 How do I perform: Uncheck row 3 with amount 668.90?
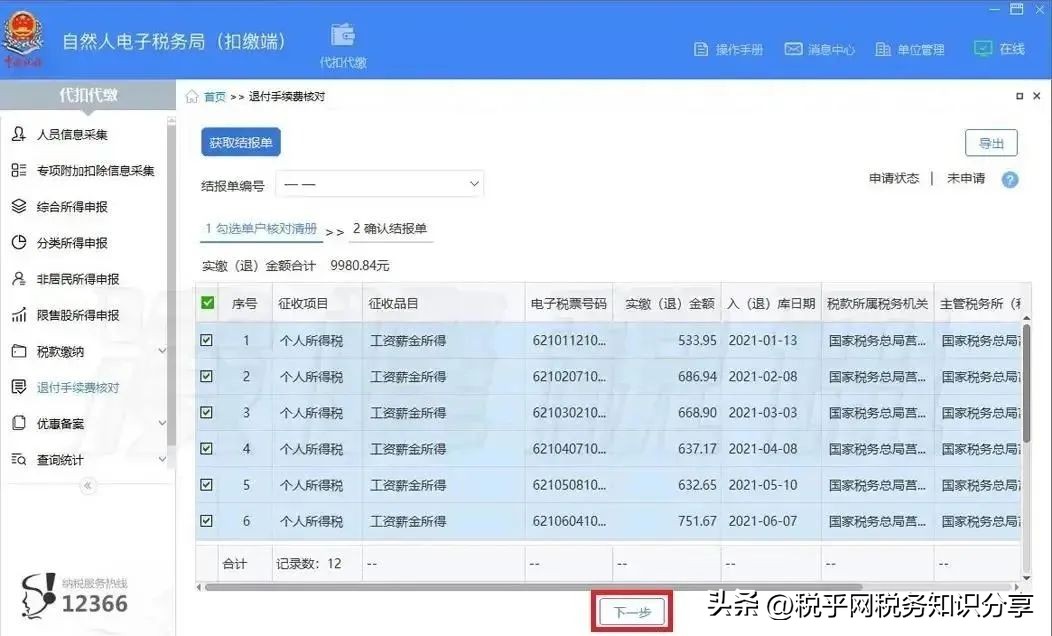(205, 412)
